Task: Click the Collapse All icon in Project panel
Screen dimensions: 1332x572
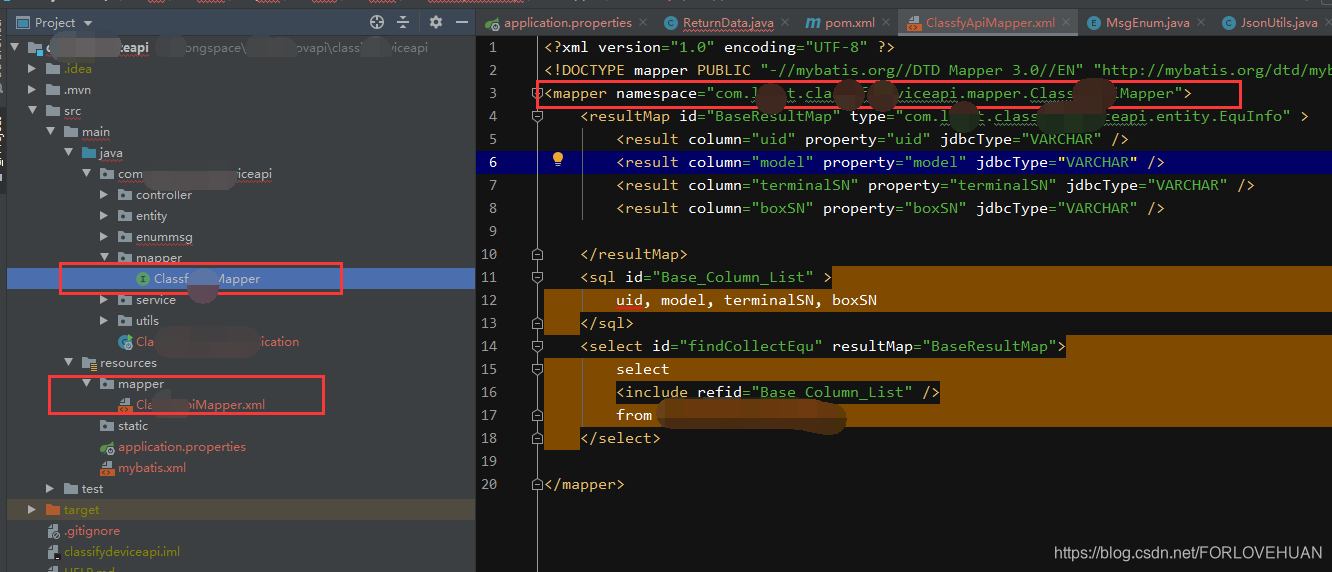Action: (x=403, y=22)
